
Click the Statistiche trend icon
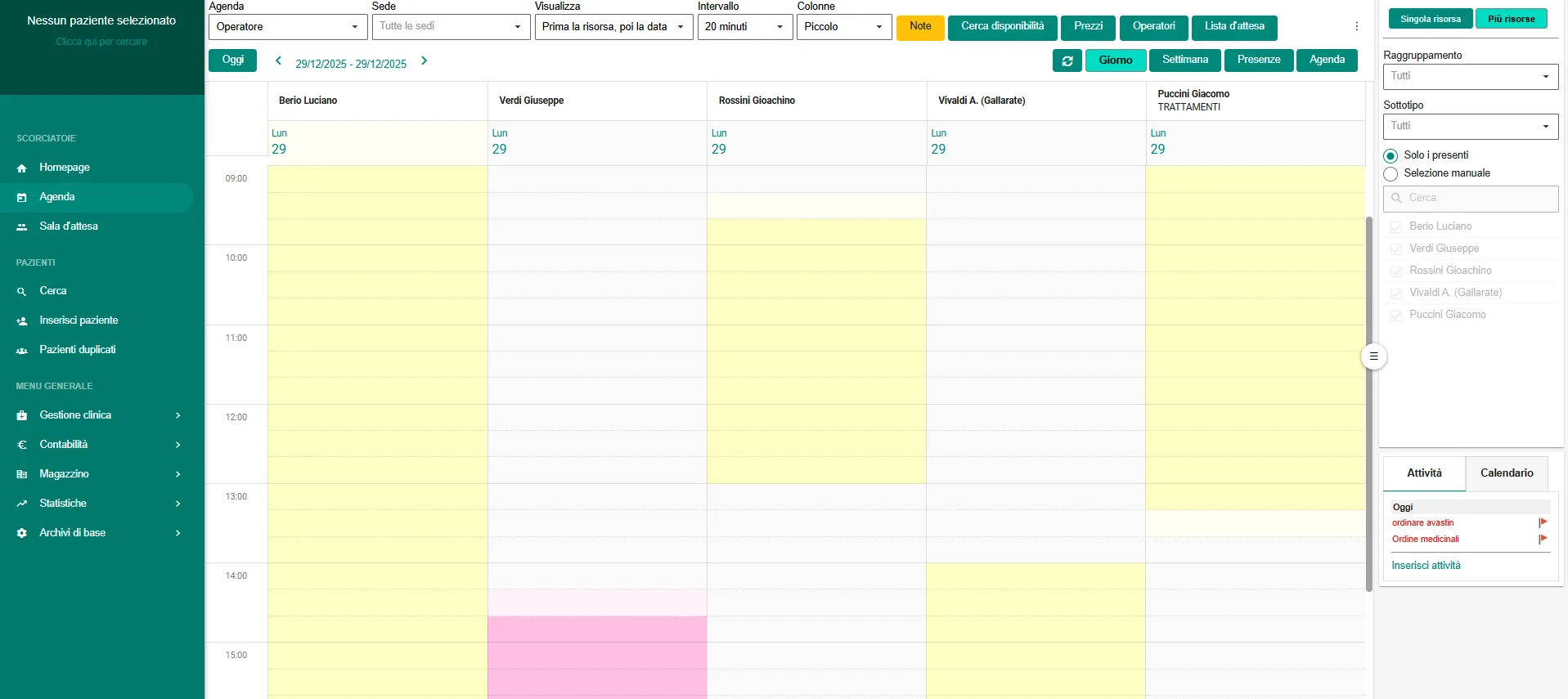tap(22, 504)
